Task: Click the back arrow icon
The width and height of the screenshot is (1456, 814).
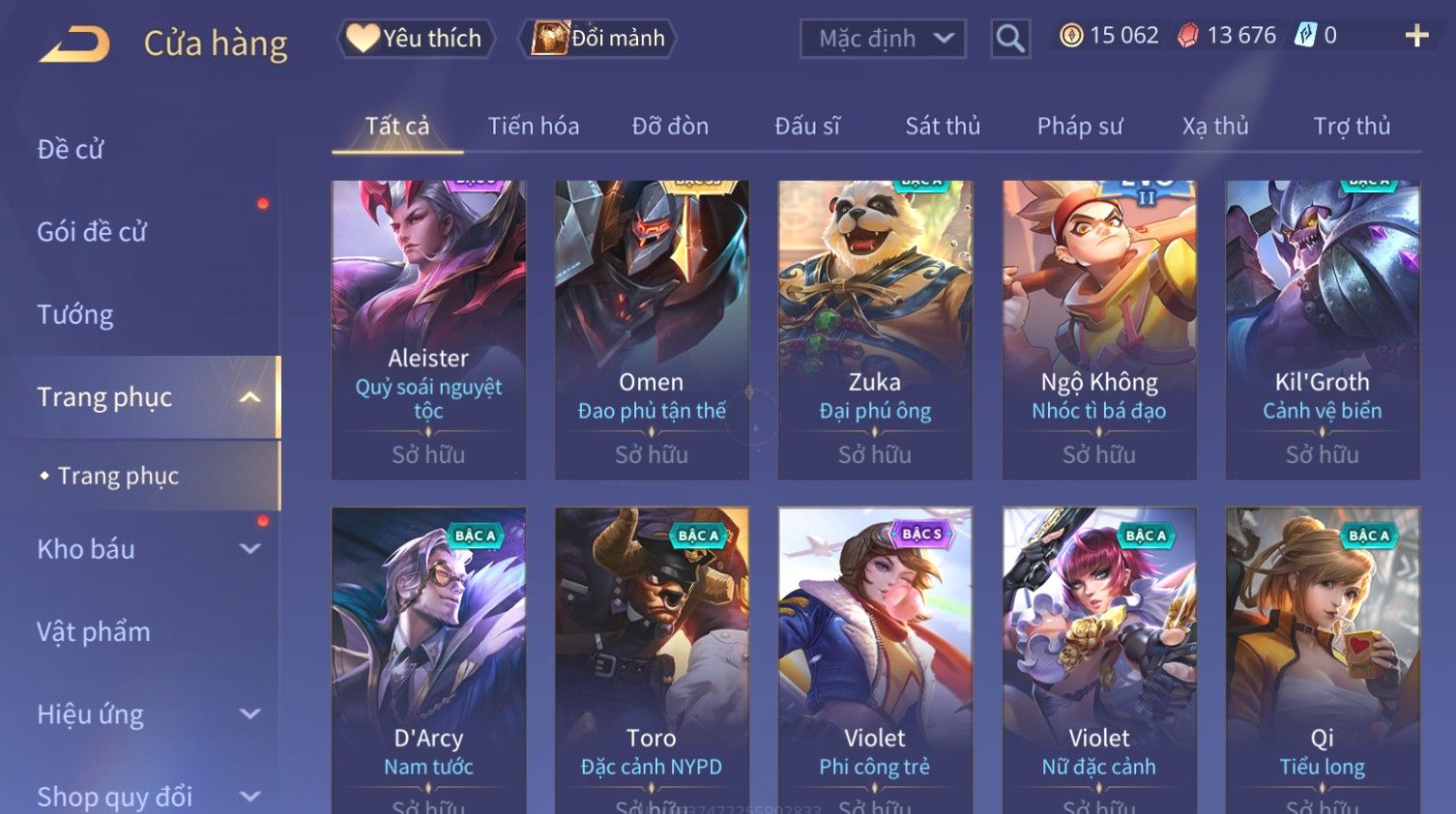Action: click(x=74, y=44)
